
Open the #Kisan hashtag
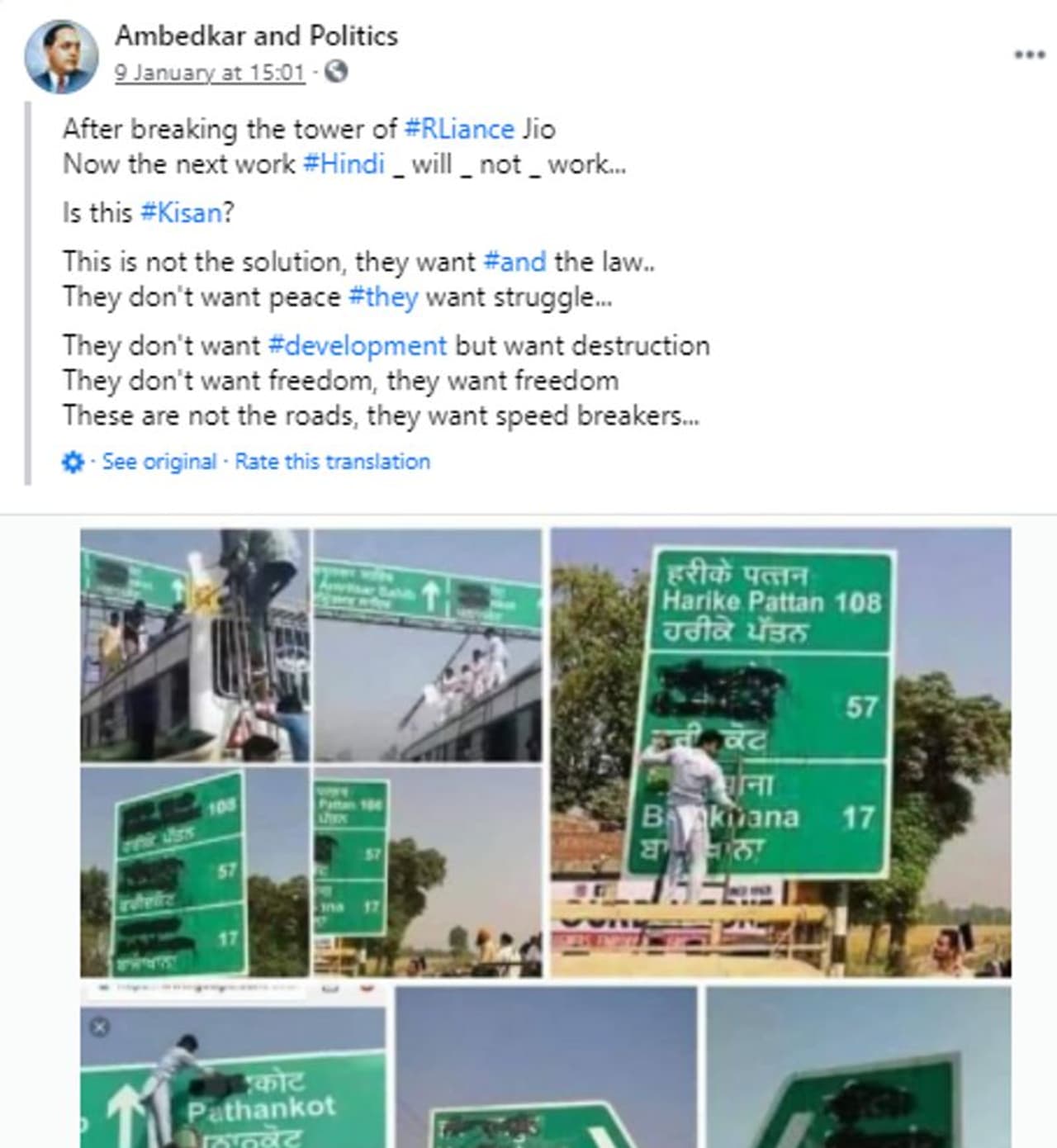(x=181, y=213)
